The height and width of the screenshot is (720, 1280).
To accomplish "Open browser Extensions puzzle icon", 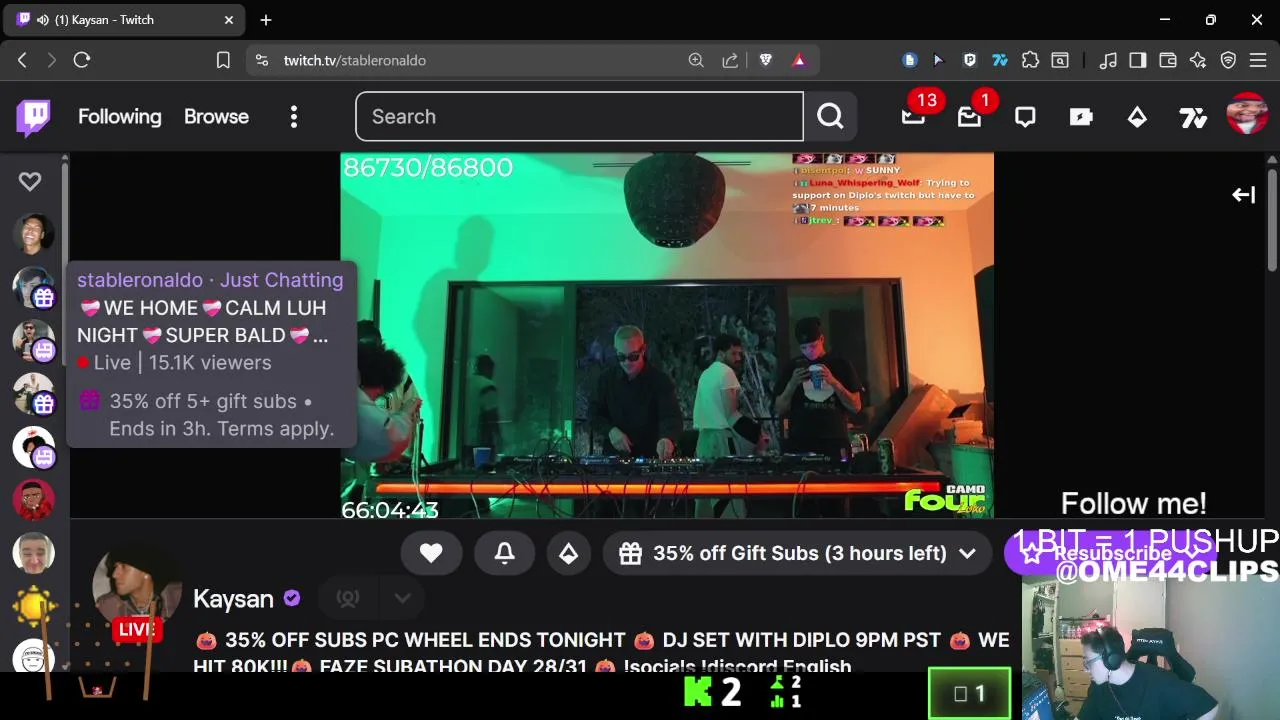I will click(x=1030, y=60).
